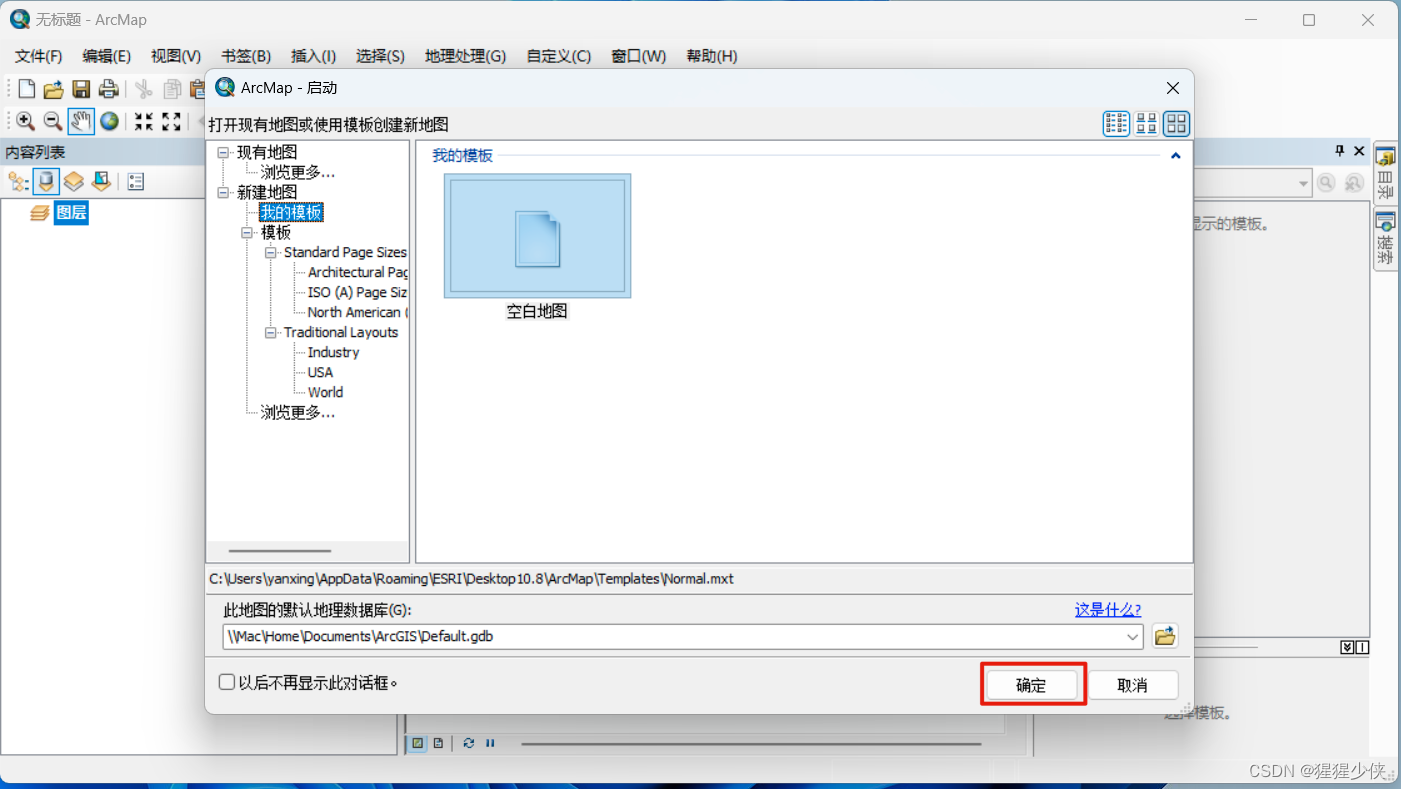Open the 窗口(W) menu
The image size is (1401, 789).
point(639,56)
